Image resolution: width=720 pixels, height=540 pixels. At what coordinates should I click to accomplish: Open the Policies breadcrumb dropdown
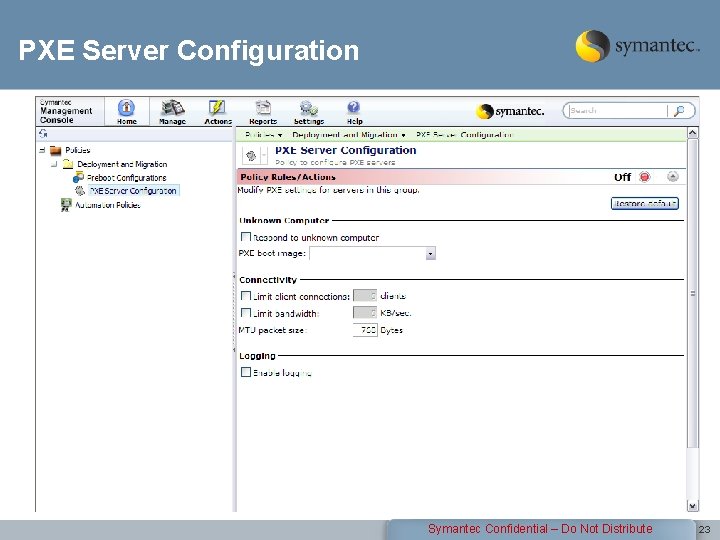point(280,135)
